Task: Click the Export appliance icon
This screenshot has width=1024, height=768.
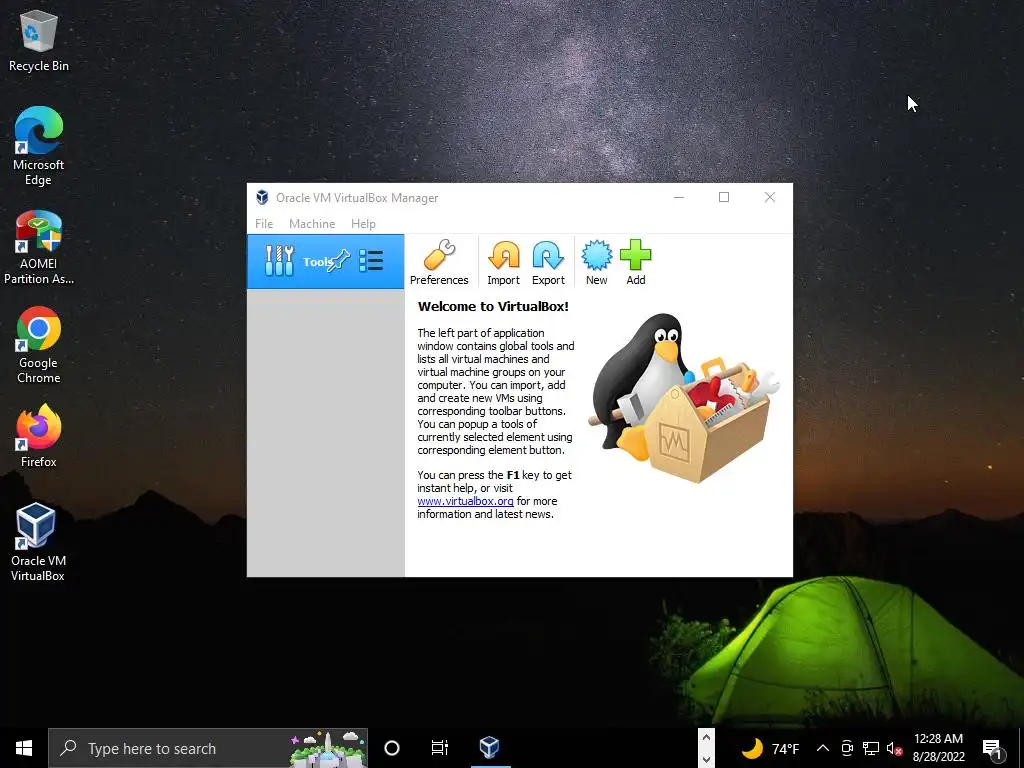Action: click(x=548, y=263)
